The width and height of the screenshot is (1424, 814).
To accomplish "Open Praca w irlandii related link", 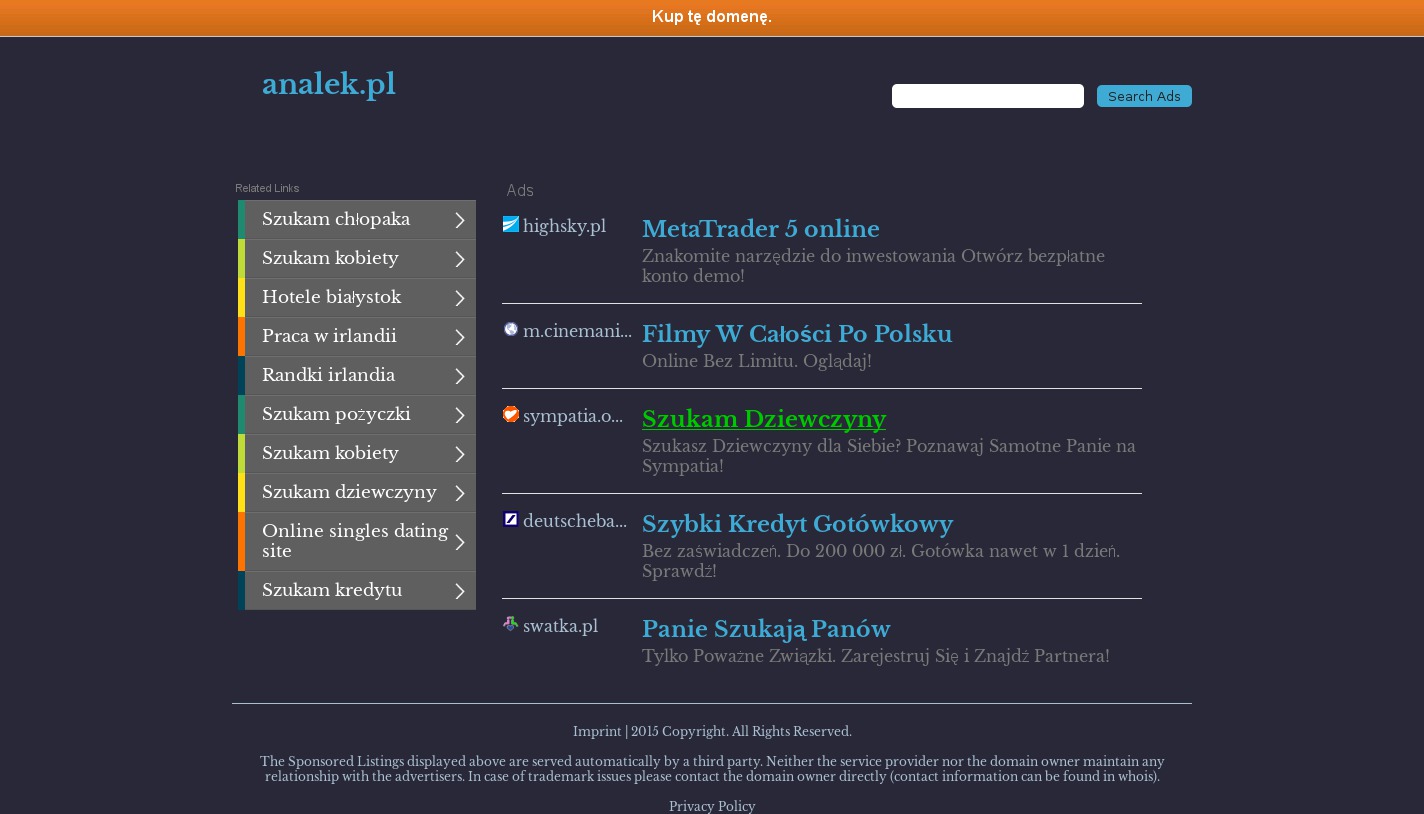I will [x=329, y=337].
